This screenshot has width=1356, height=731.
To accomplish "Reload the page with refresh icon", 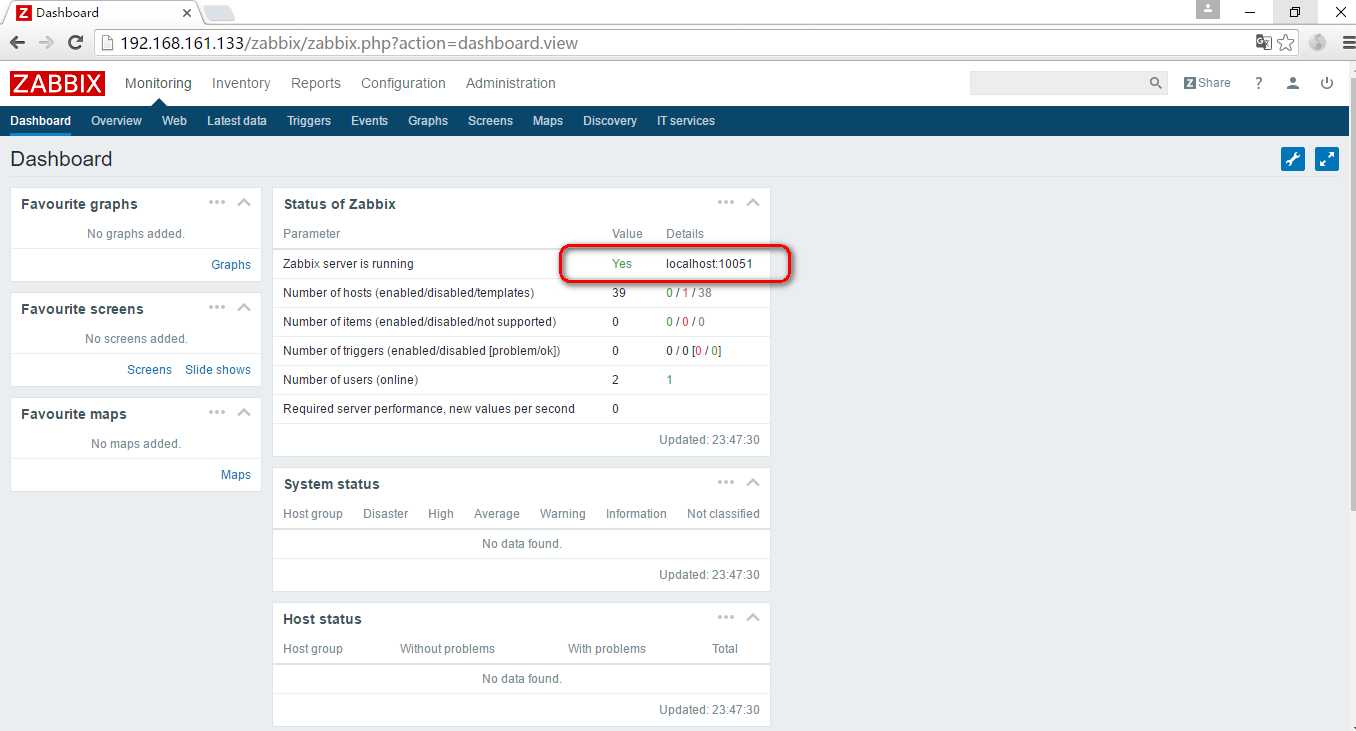I will [75, 43].
